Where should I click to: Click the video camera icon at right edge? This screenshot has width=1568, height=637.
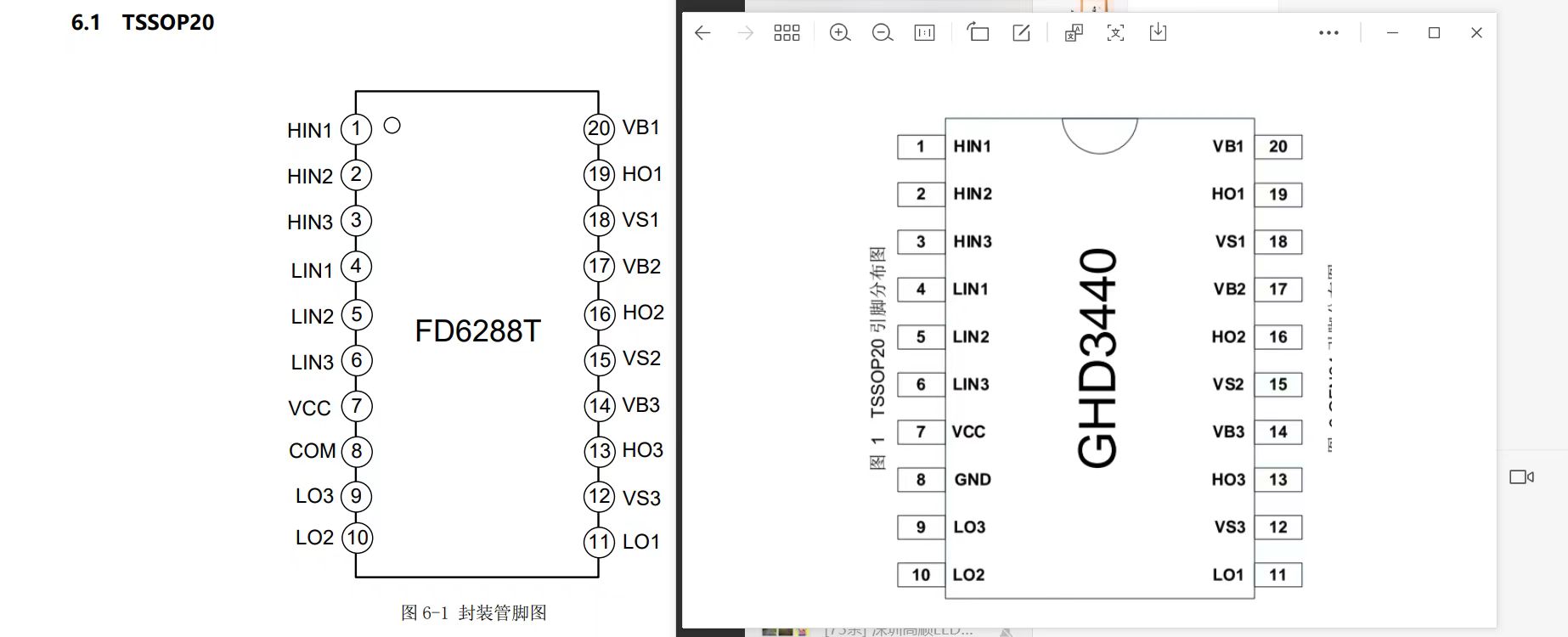click(1521, 477)
